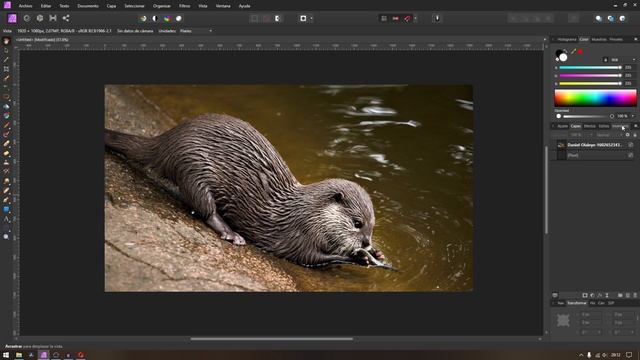
Task: Switch to the Liquify persona icon
Action: click(x=27, y=18)
